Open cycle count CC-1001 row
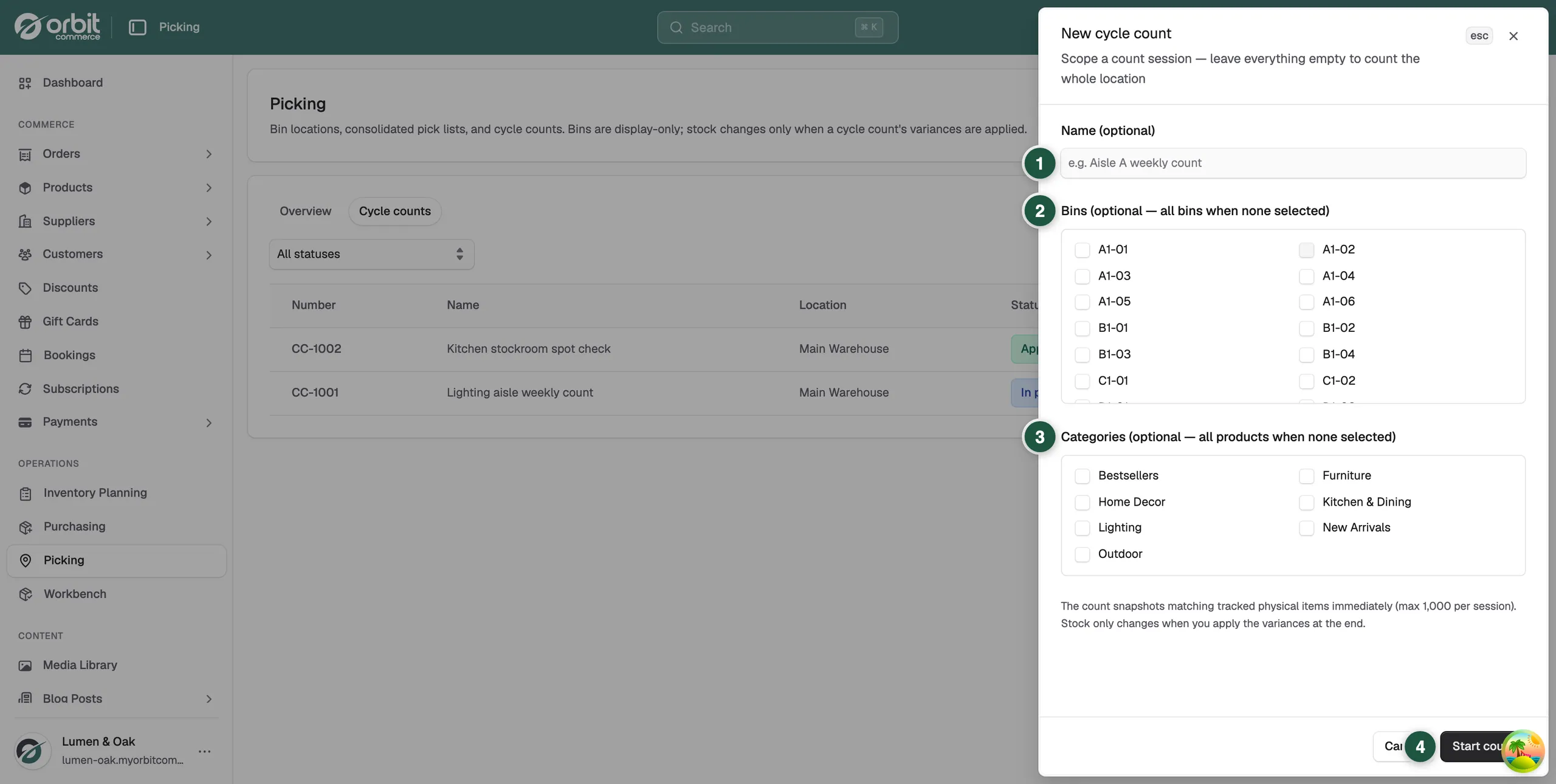 [x=654, y=393]
